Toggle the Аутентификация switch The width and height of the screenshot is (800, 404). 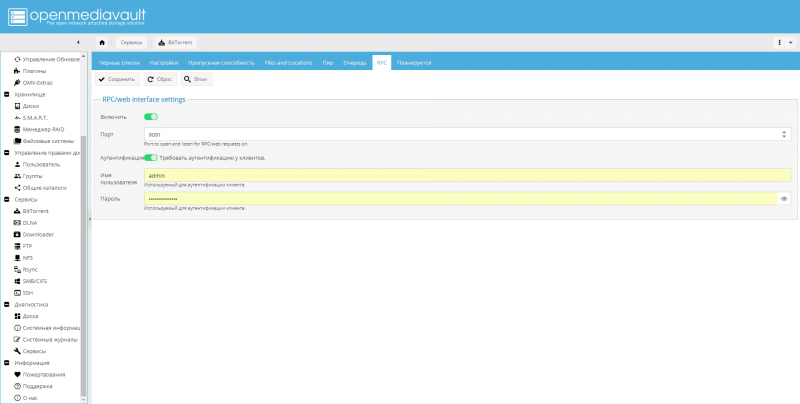coord(151,158)
